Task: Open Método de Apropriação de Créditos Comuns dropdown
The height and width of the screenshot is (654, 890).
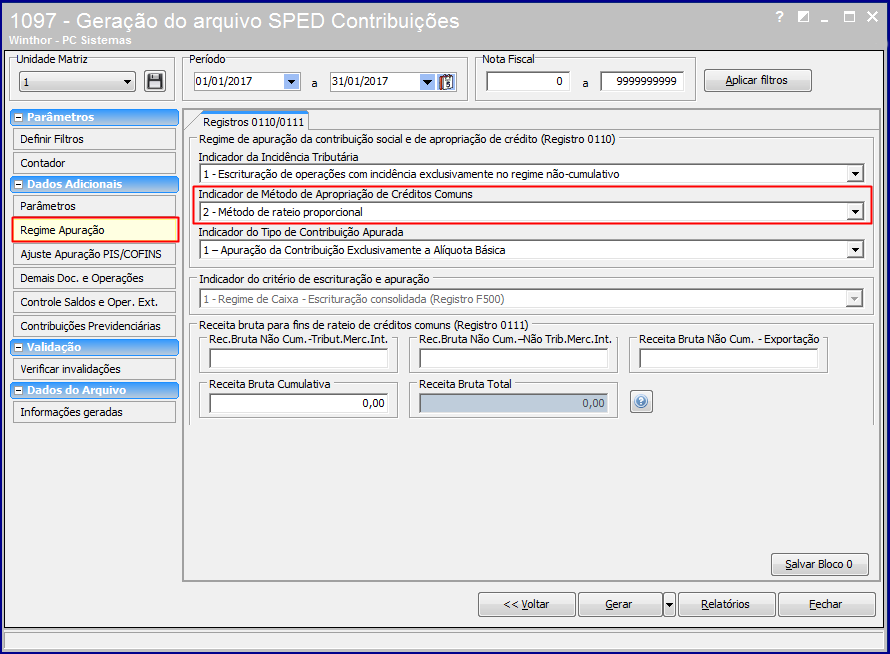Action: coord(855,212)
